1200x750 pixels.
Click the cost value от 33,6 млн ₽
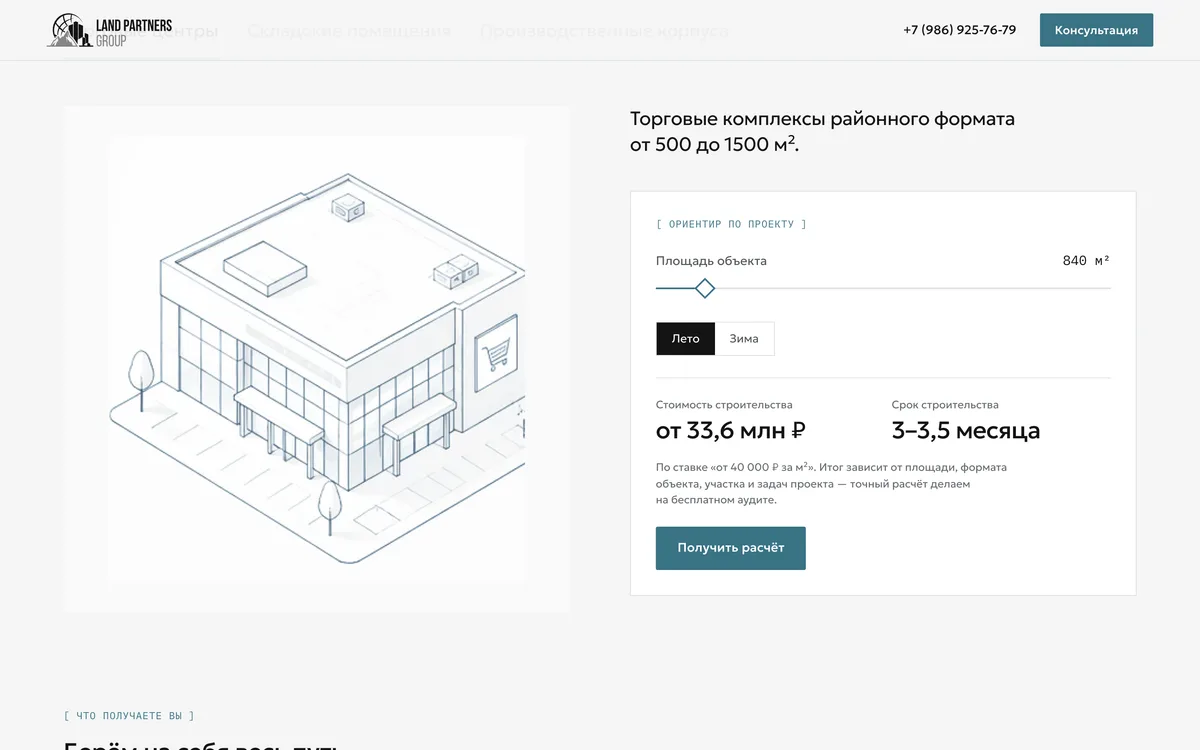click(x=731, y=431)
